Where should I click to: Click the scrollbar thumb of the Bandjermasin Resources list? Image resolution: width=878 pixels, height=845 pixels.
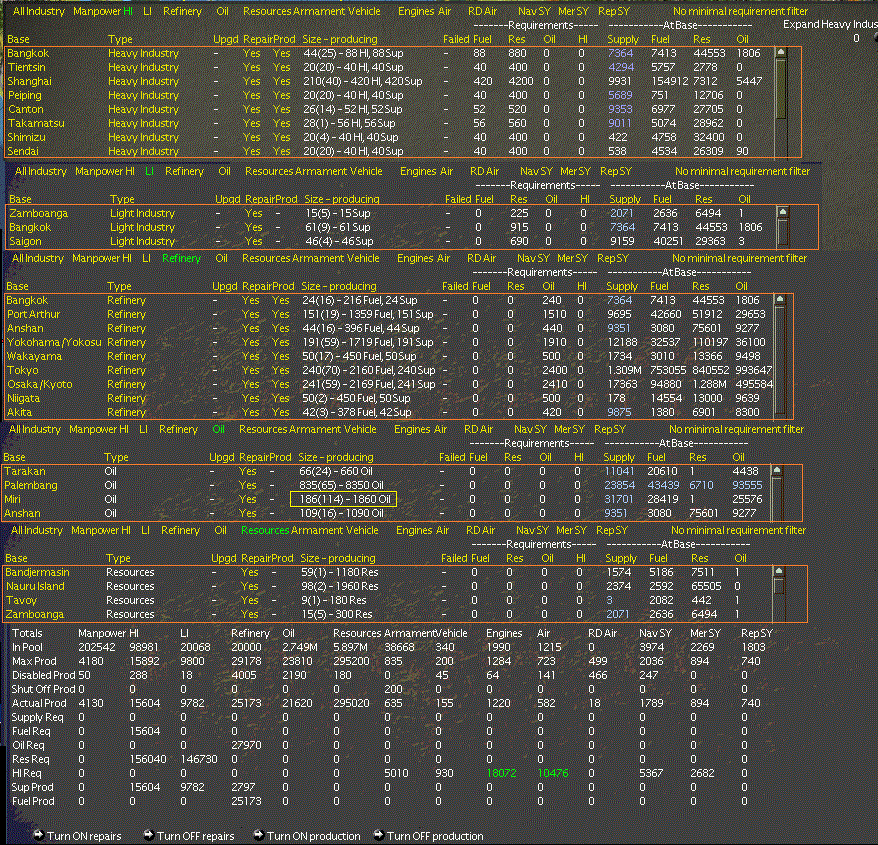pyautogui.click(x=778, y=585)
